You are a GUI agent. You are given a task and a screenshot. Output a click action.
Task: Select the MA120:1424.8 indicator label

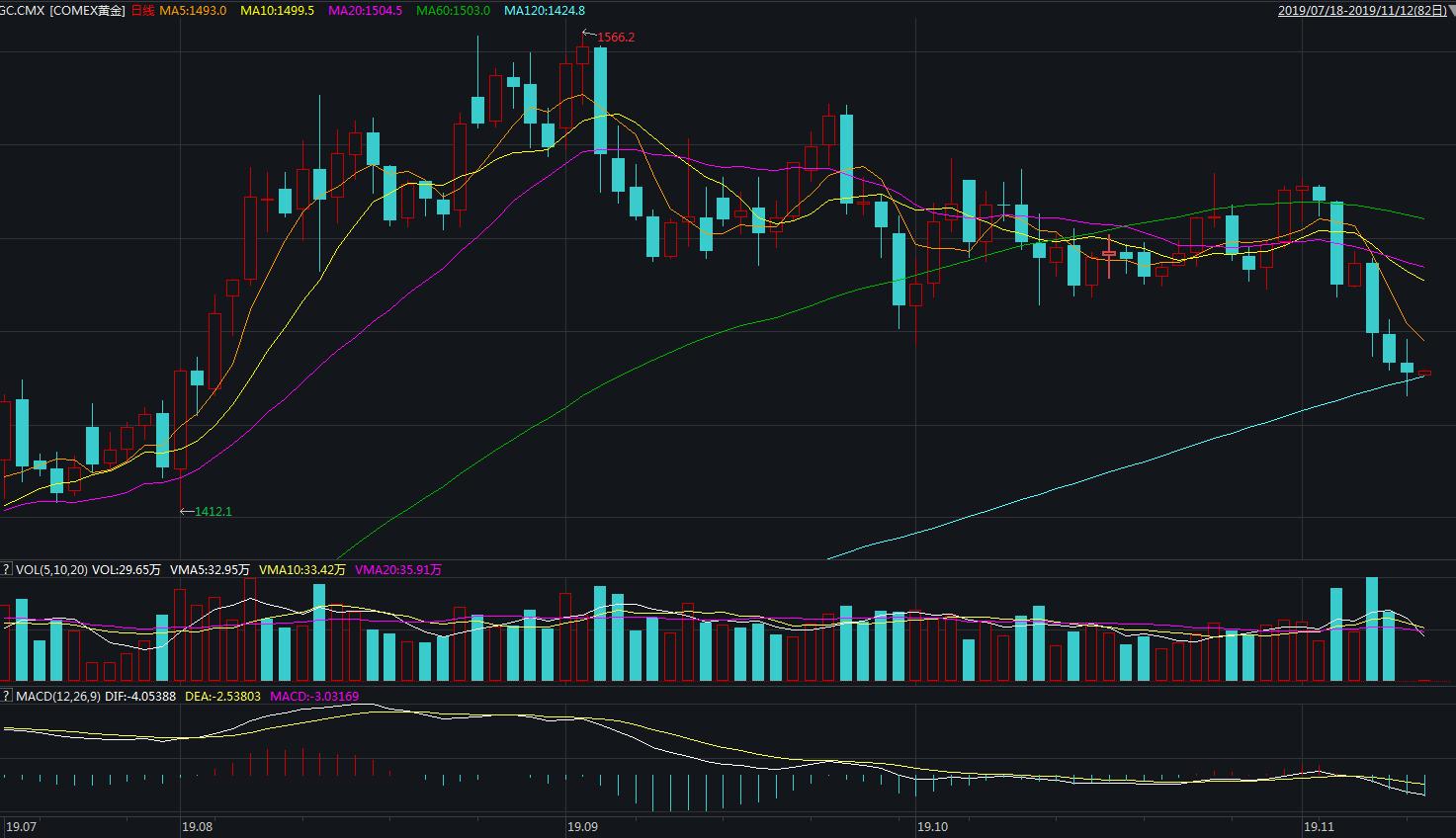[x=544, y=10]
